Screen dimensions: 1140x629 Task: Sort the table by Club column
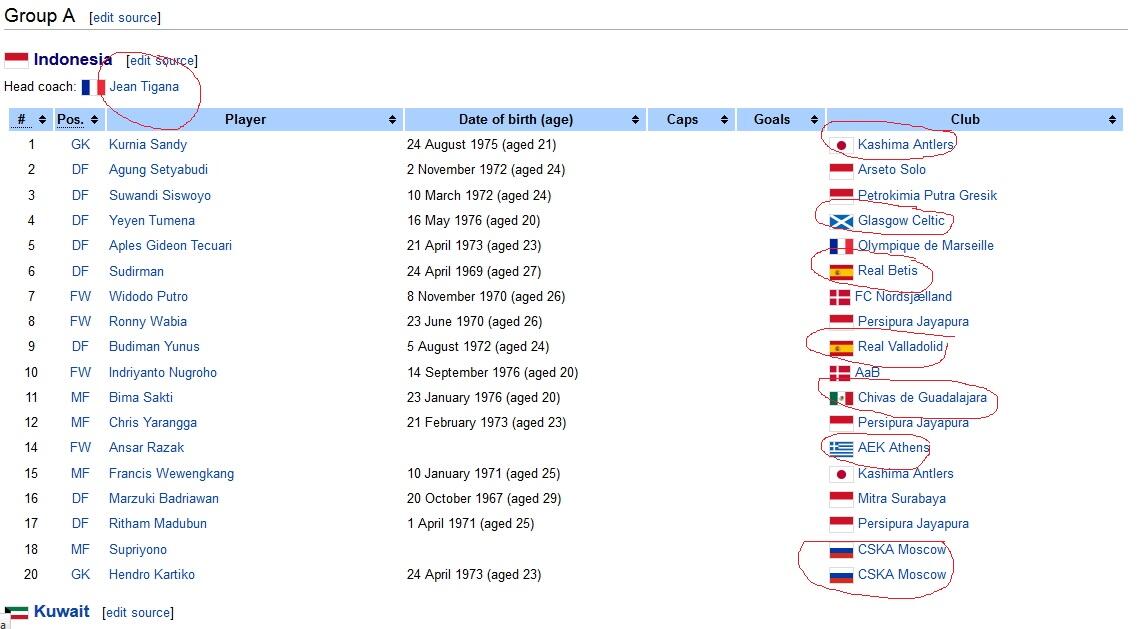(x=965, y=120)
